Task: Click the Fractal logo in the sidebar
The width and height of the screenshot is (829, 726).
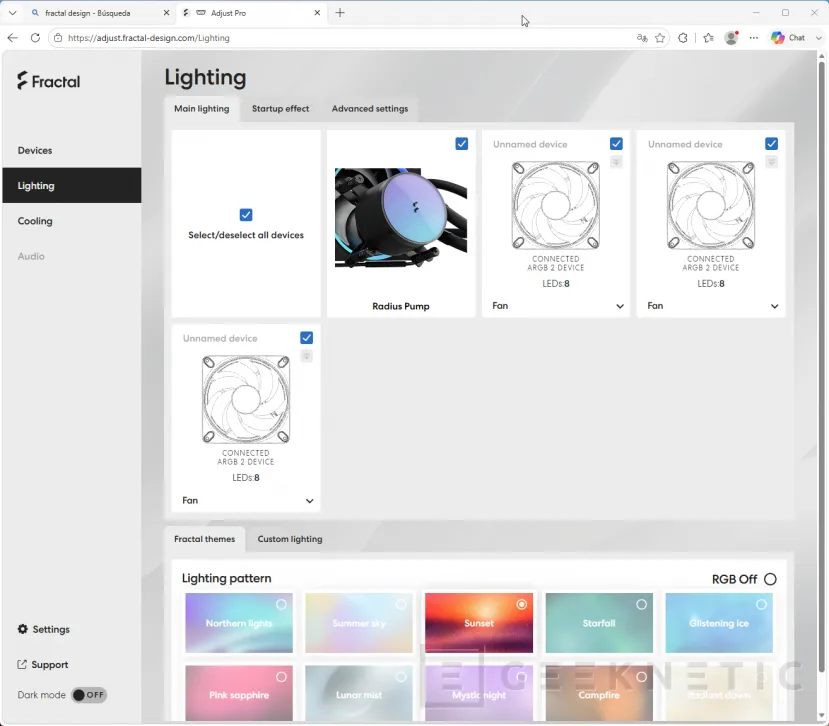Action: tap(49, 81)
